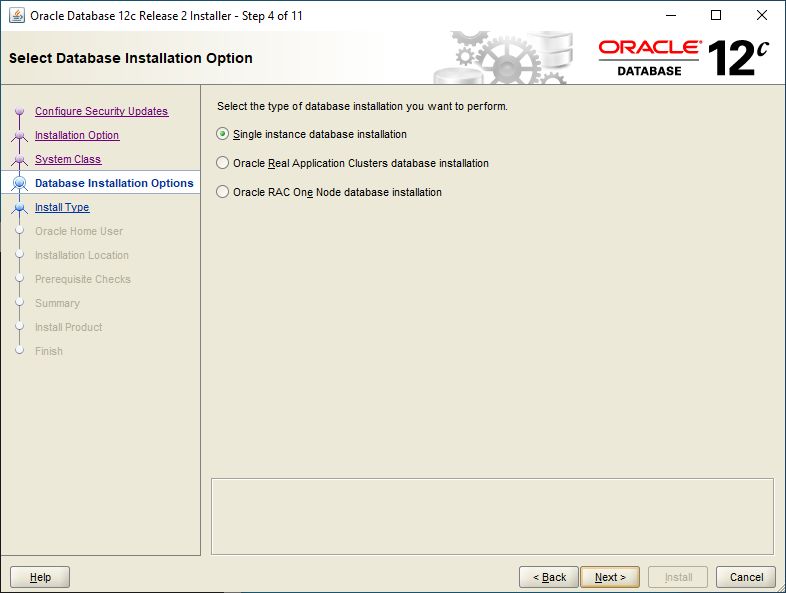Cancel the installer
The image size is (786, 593).
tap(746, 577)
